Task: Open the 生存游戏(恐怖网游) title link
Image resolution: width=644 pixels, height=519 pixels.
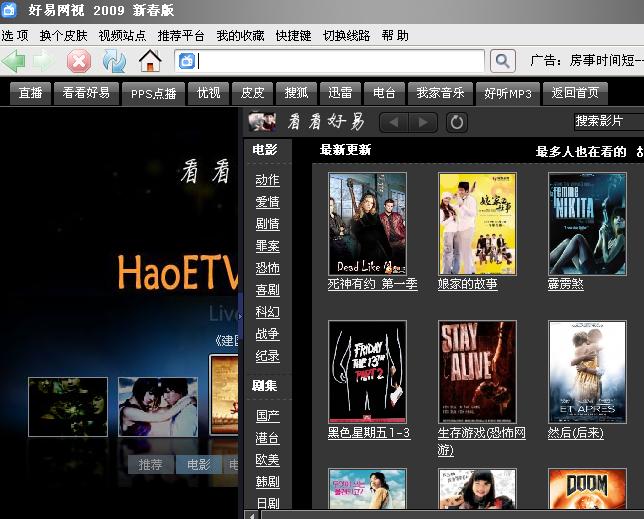Action: coord(481,441)
